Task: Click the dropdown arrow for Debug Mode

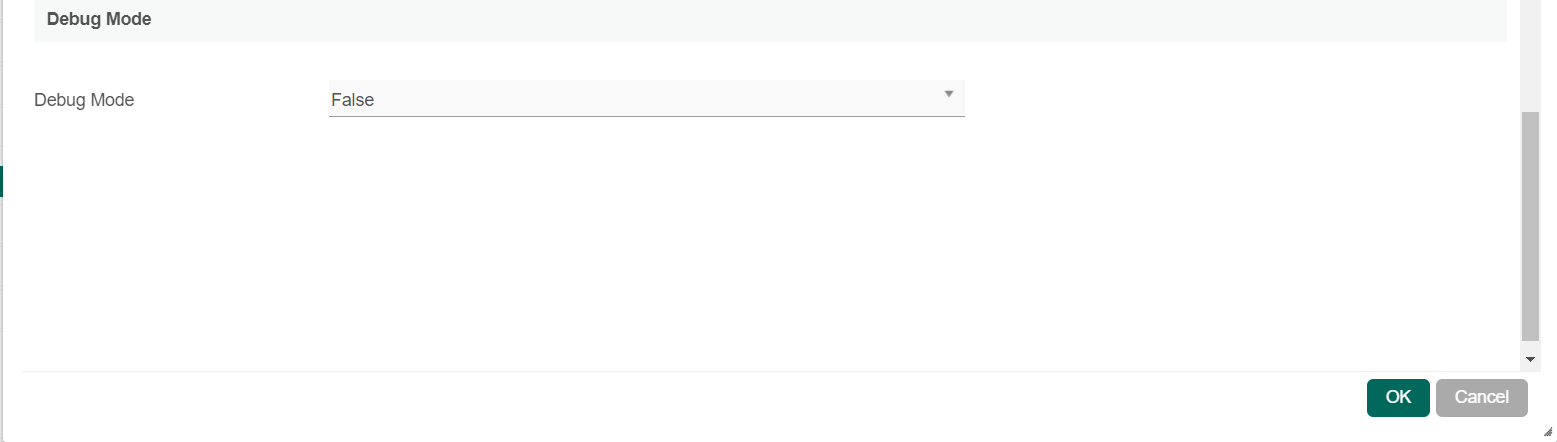Action: (948, 95)
